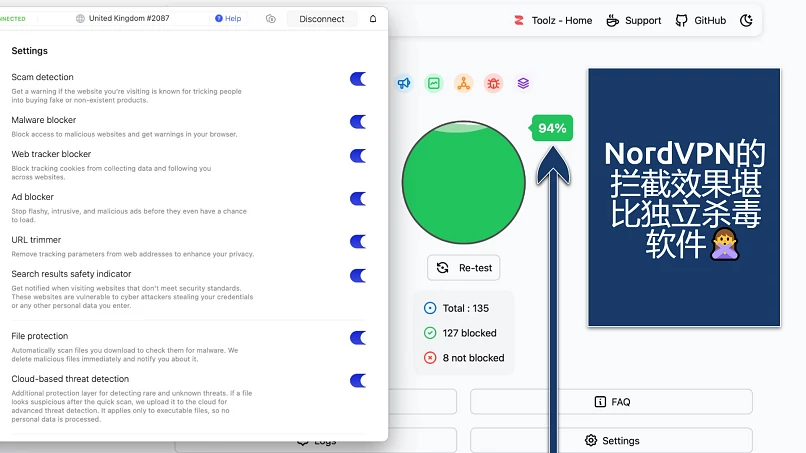Screen dimensions: 806x453
Task: Open the GitHub link
Action: pos(701,21)
